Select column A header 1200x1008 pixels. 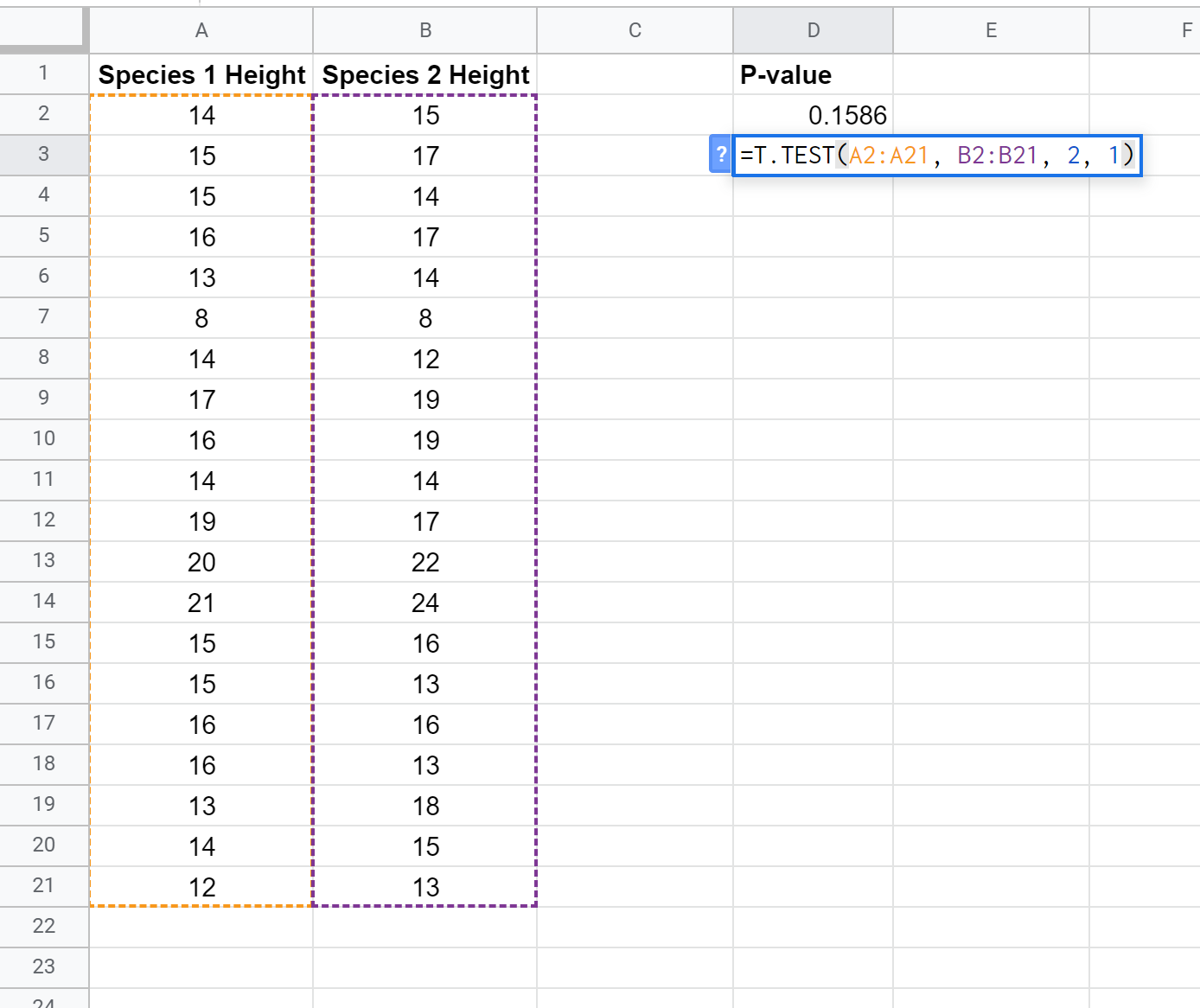(x=201, y=30)
